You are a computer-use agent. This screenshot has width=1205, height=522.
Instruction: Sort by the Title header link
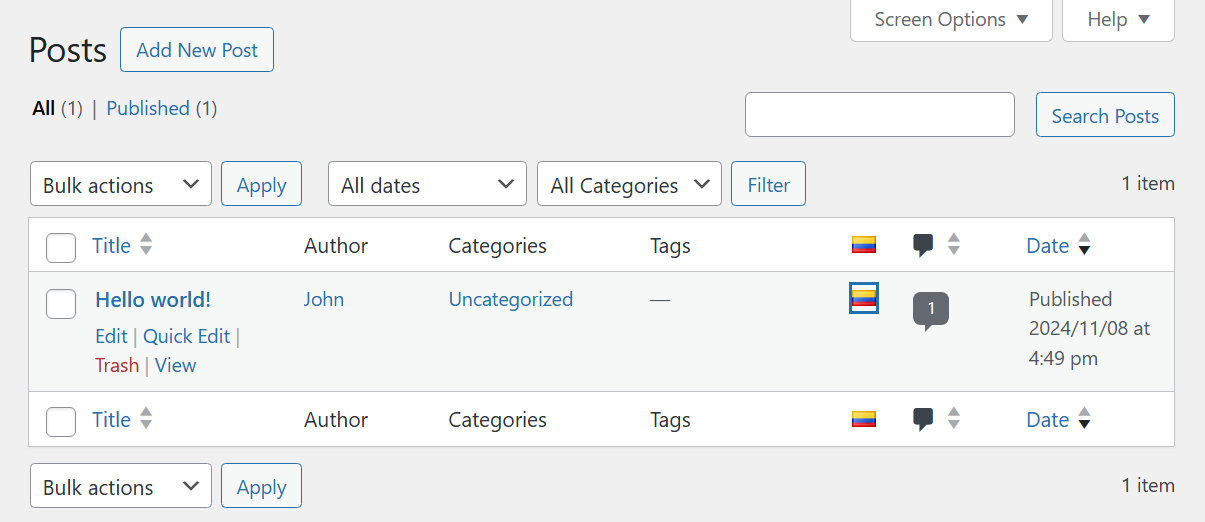(111, 245)
